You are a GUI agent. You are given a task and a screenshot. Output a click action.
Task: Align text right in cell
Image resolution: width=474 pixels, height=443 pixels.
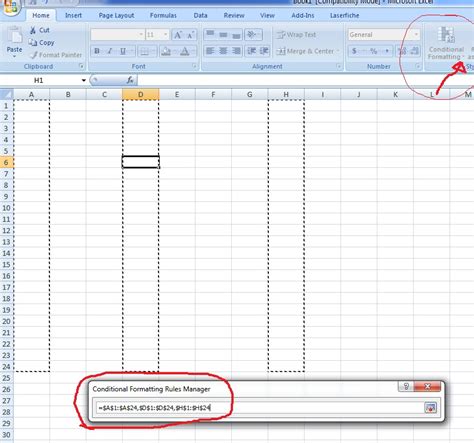pyautogui.click(x=236, y=51)
